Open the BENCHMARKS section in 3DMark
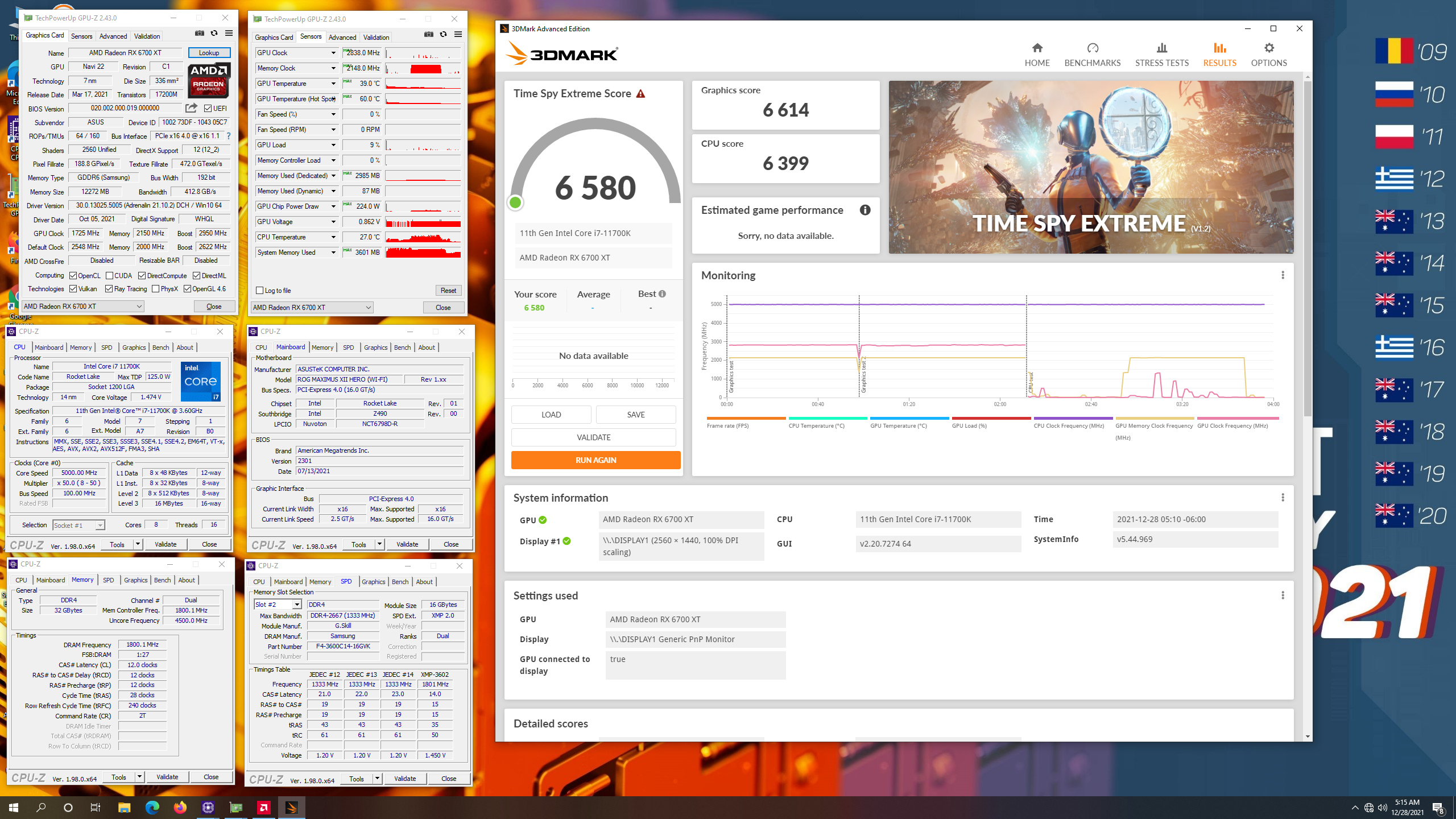 coord(1093,55)
